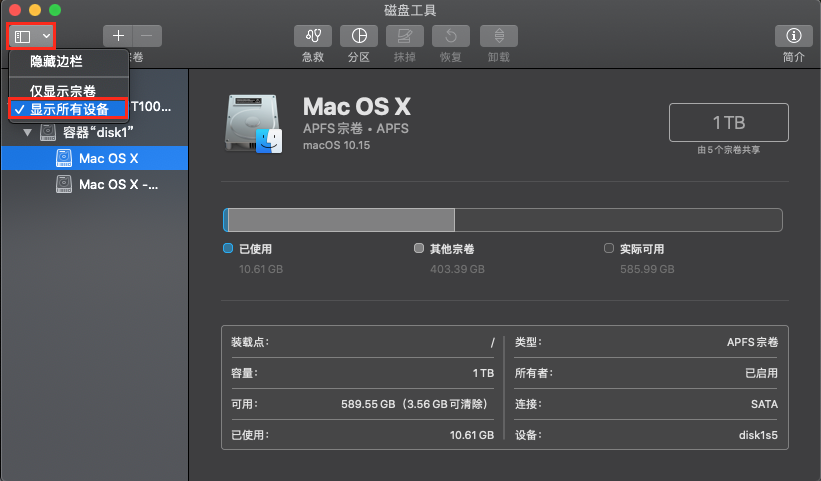Collapse the 容器 "disk1" disclosure triangle
The image size is (821, 481).
click(x=27, y=132)
